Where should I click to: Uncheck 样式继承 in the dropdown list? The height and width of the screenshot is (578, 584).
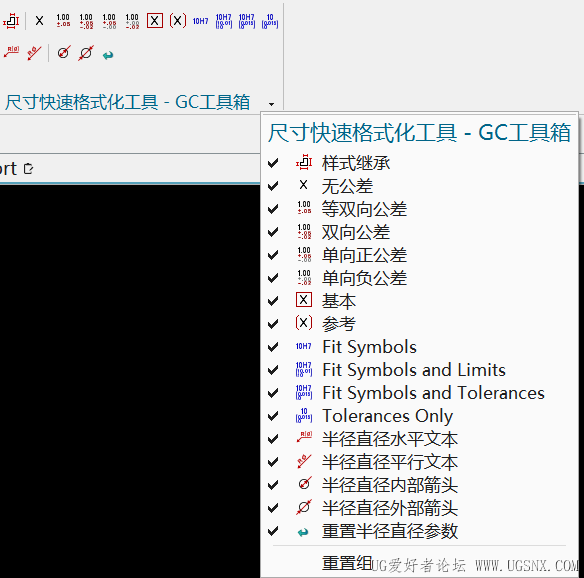(x=419, y=163)
